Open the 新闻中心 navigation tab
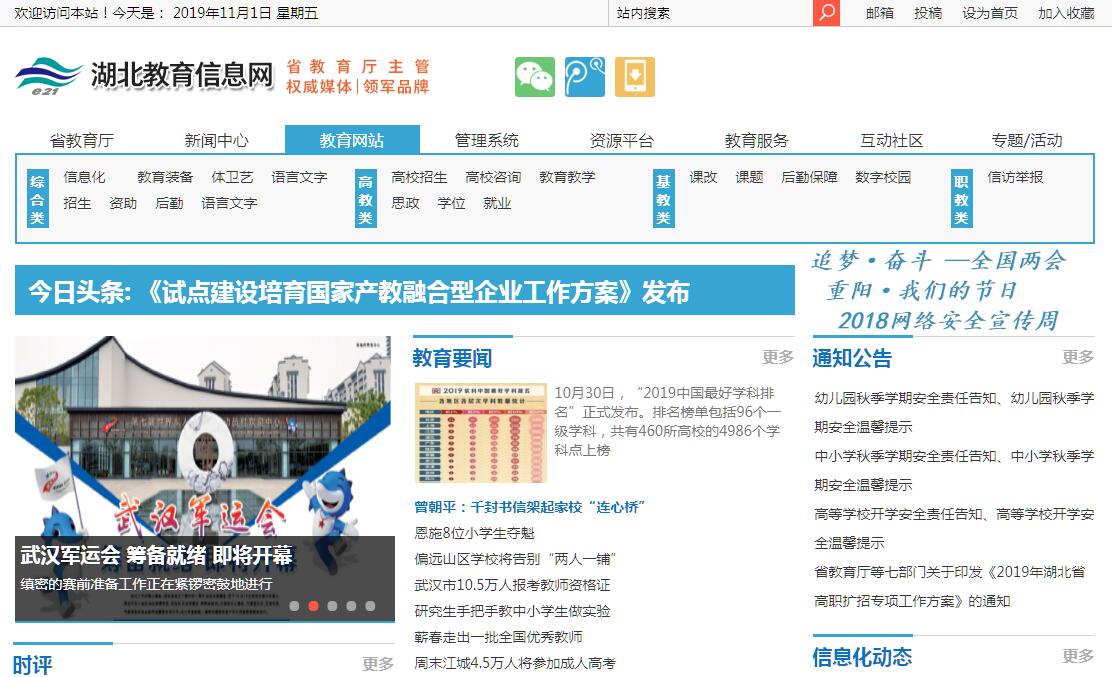 pos(217,140)
